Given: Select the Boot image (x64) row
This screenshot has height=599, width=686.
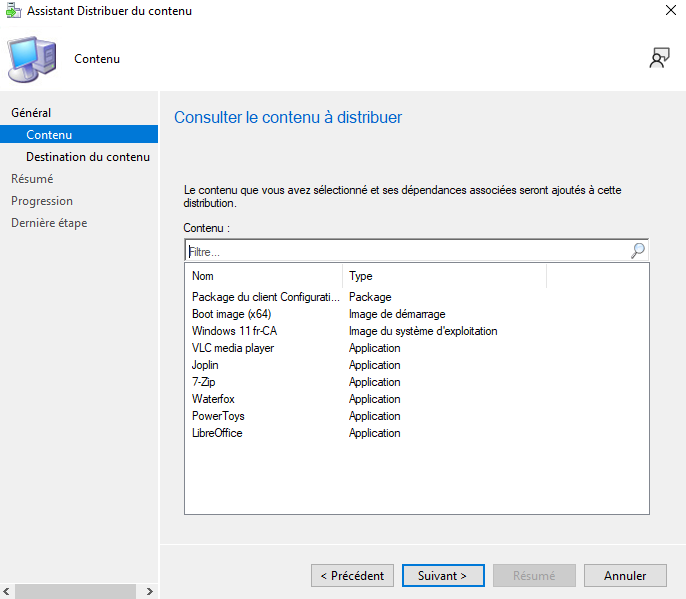Looking at the screenshot, I should (231, 314).
